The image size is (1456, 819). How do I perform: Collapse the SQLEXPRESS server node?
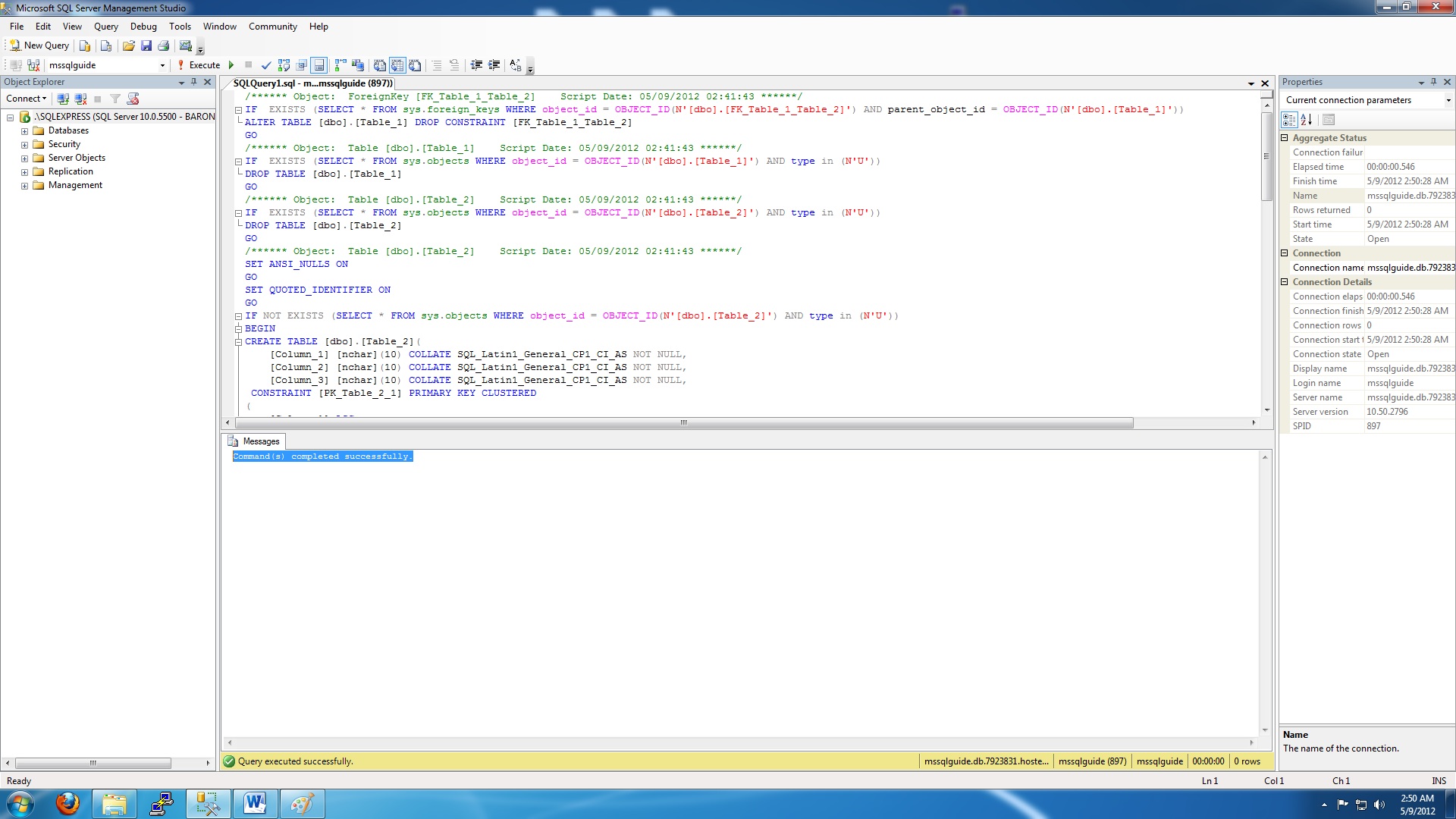(x=11, y=118)
